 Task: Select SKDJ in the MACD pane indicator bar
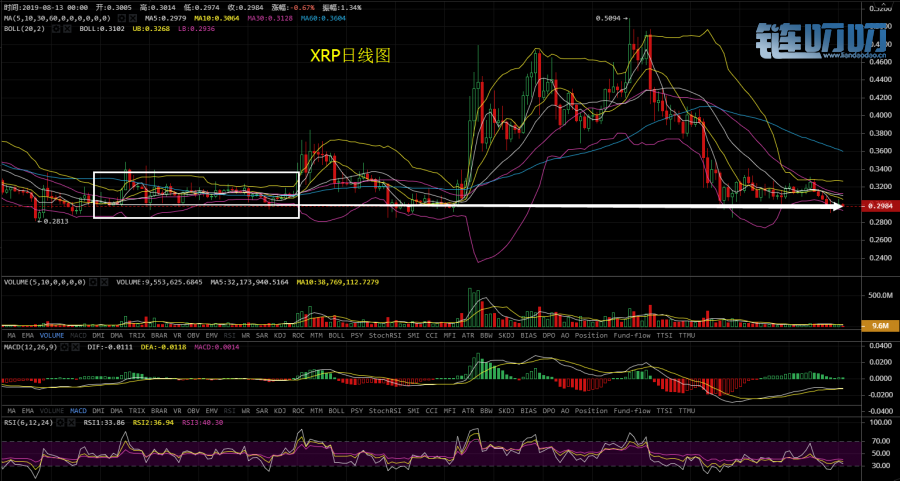[x=507, y=411]
